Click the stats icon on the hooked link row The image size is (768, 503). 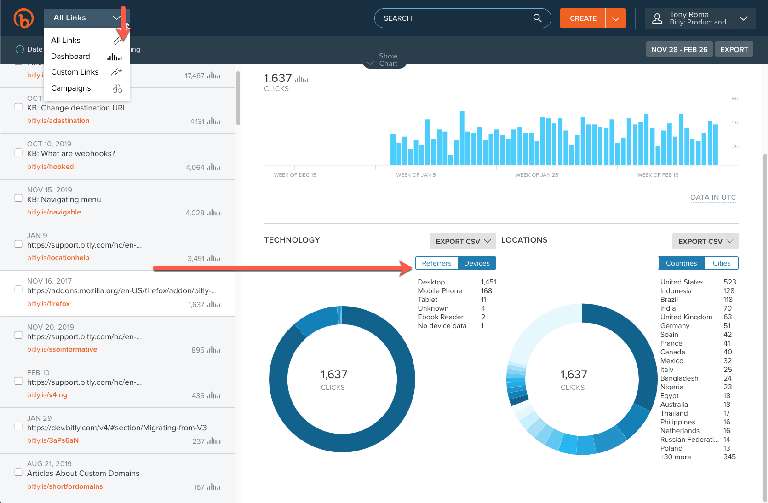214,167
